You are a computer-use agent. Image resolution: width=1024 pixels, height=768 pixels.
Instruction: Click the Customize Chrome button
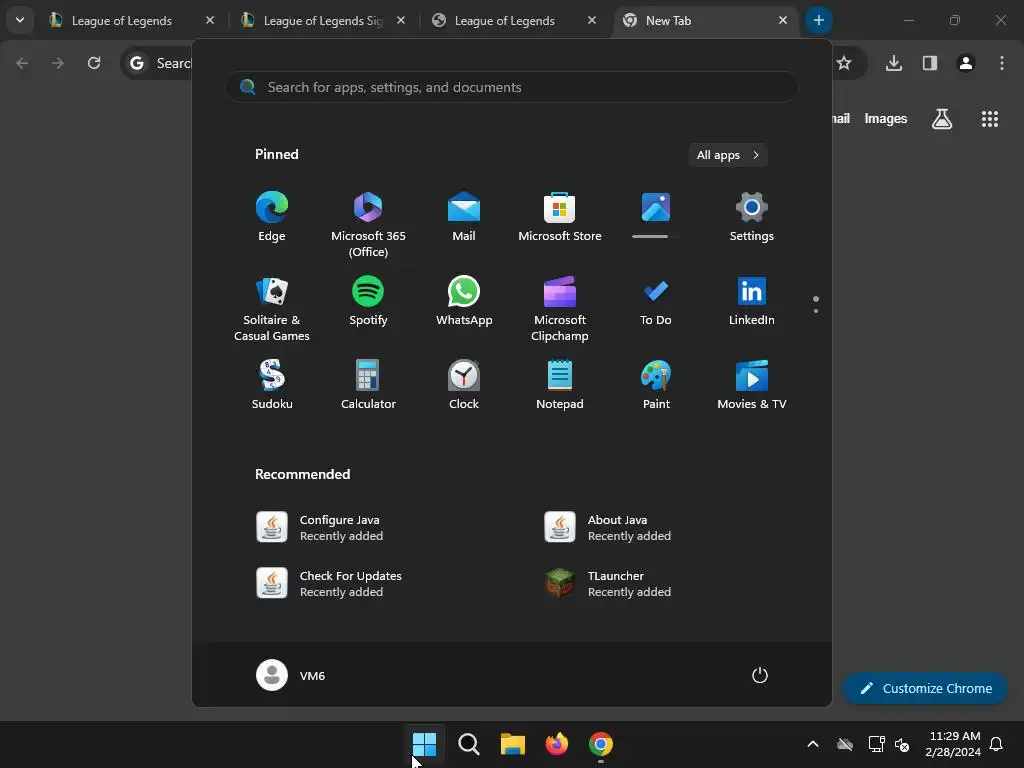925,688
